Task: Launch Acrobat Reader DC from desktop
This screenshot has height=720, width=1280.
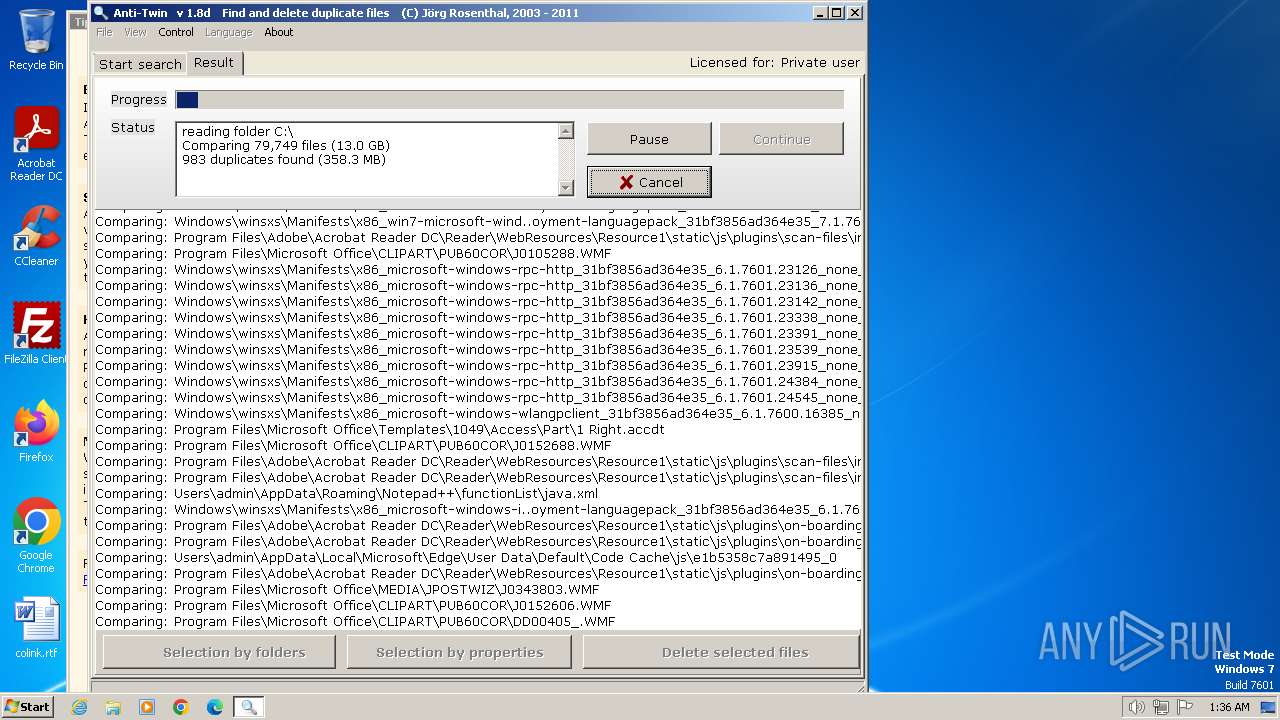Action: coord(36,144)
